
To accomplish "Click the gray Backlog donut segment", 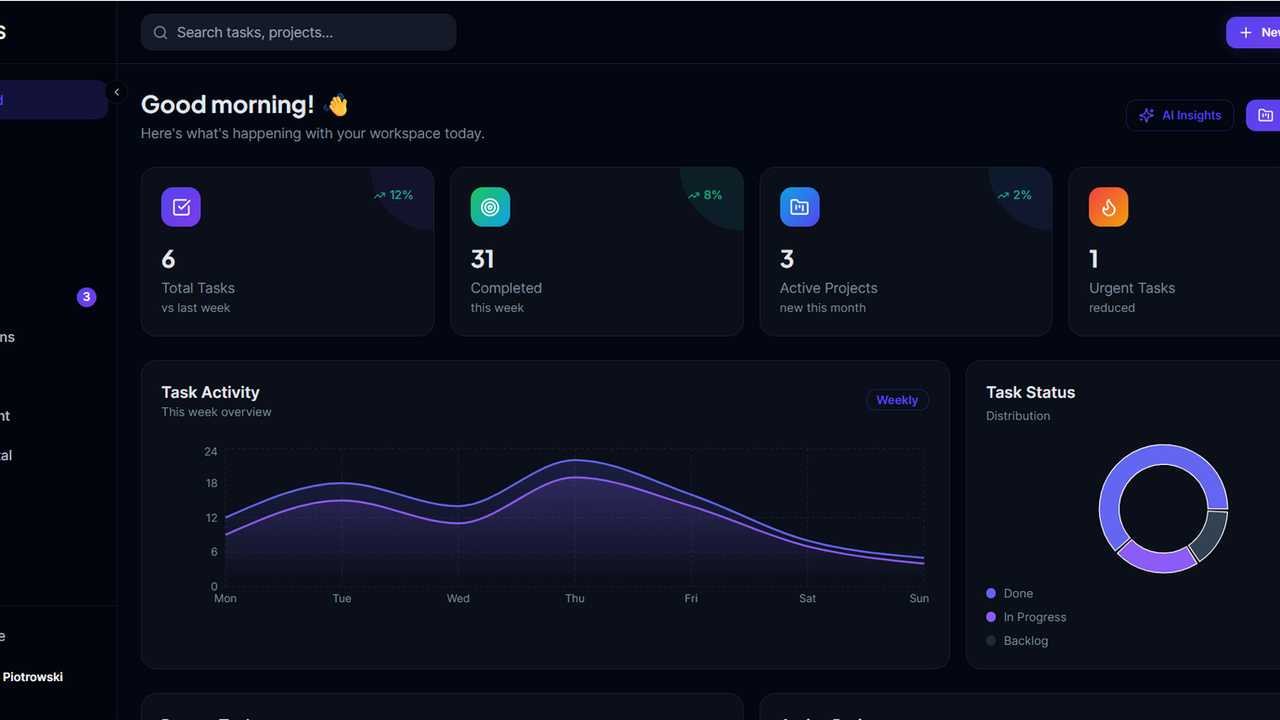I will (1212, 536).
